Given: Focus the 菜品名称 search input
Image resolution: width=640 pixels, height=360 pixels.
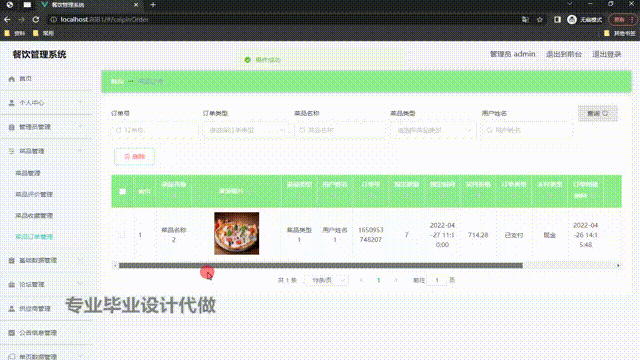Looking at the screenshot, I should [340, 131].
